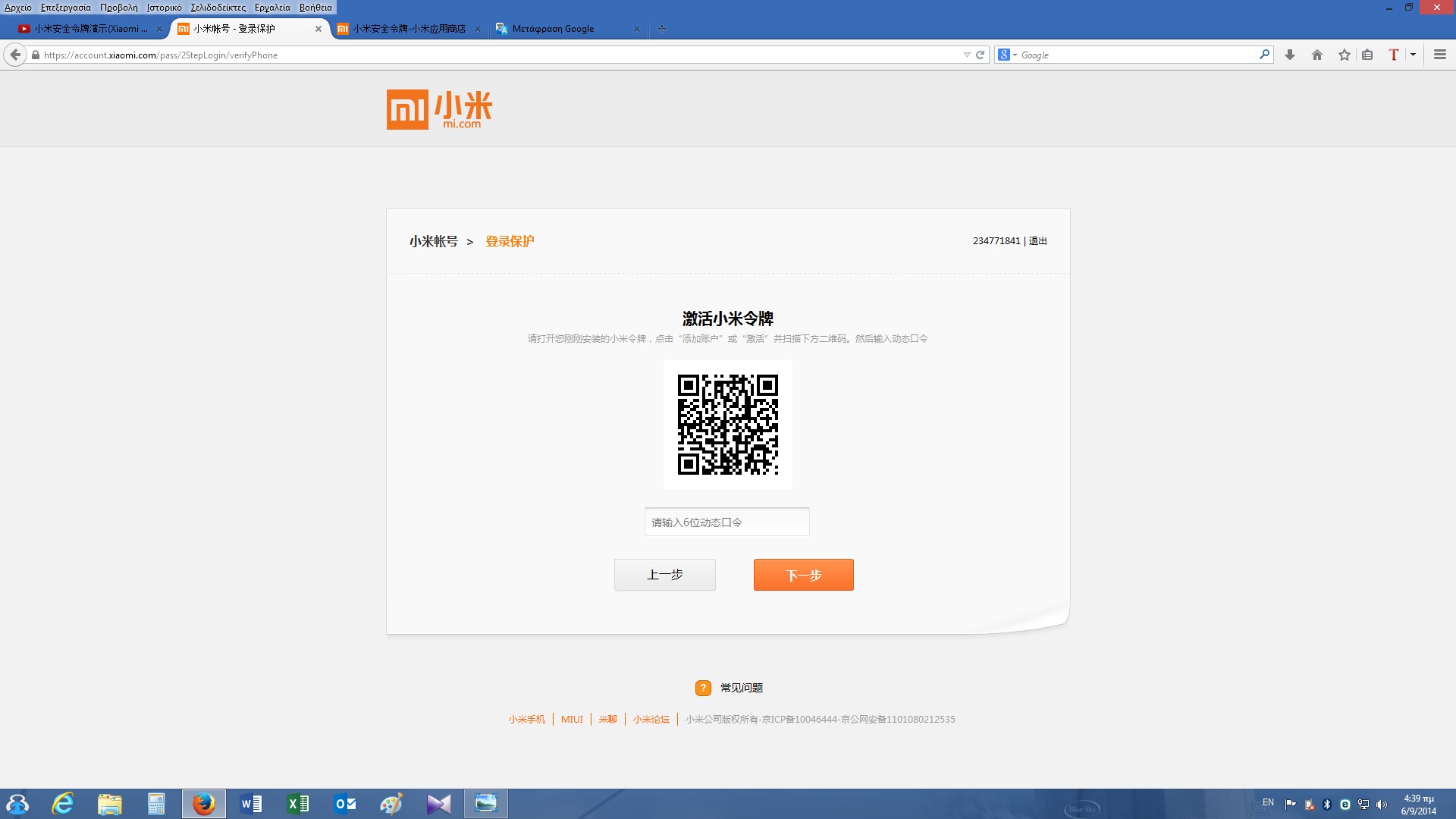Switch to the Μετάφραση Google tab
The height and width of the screenshot is (819, 1456).
point(561,29)
